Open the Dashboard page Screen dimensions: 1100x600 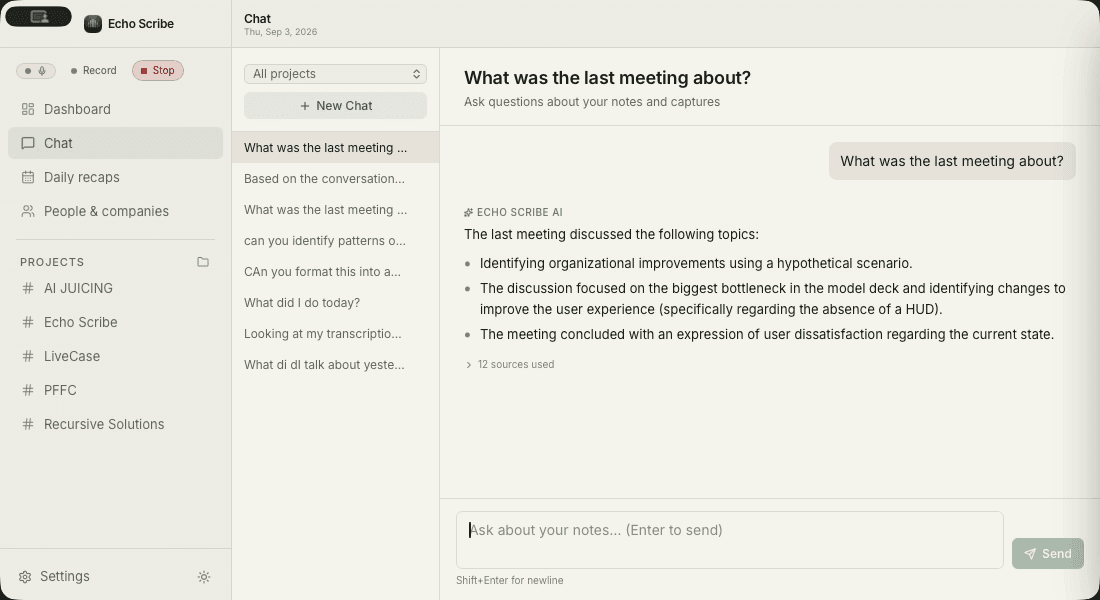tap(115, 109)
